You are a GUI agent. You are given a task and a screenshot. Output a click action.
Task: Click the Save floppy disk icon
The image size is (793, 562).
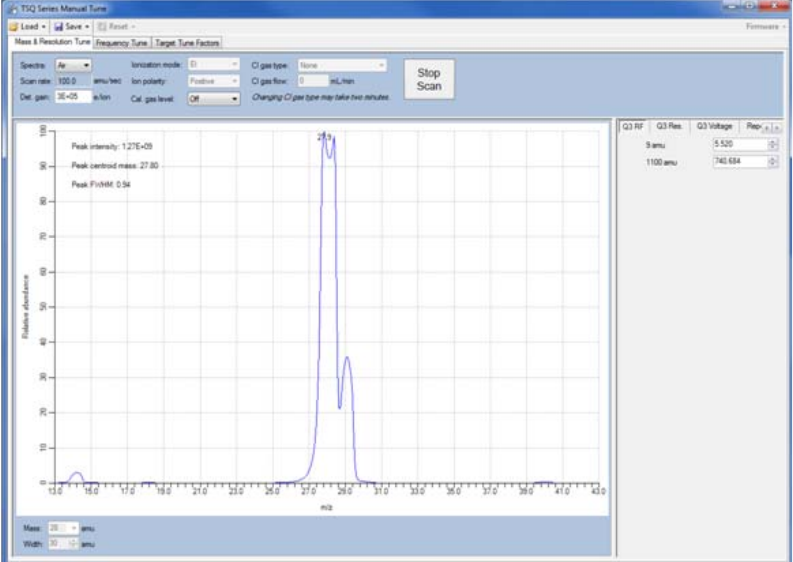59,26
